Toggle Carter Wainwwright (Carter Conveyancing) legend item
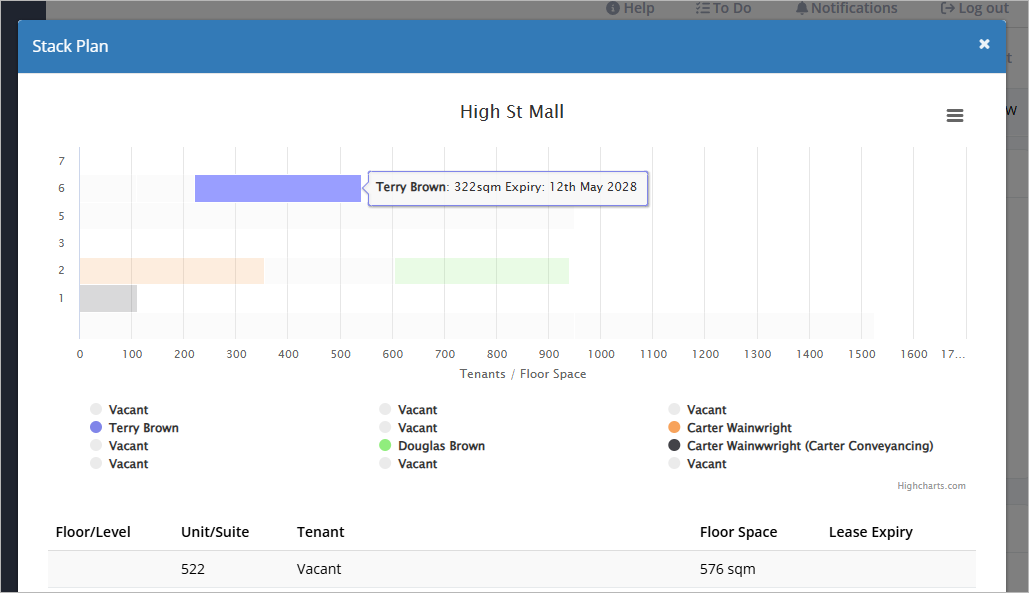The image size is (1029, 593). (x=801, y=446)
